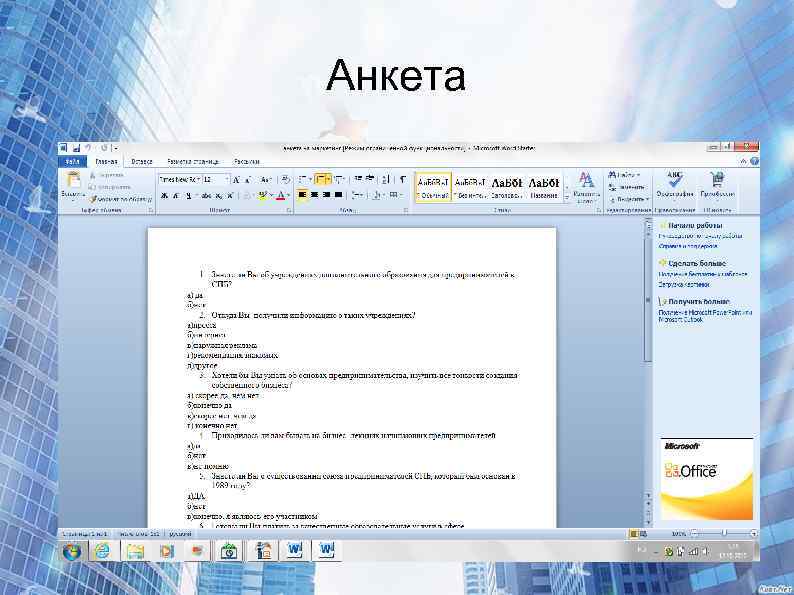Open Internet Explorer from the taskbar
The image size is (794, 595).
coord(103,550)
